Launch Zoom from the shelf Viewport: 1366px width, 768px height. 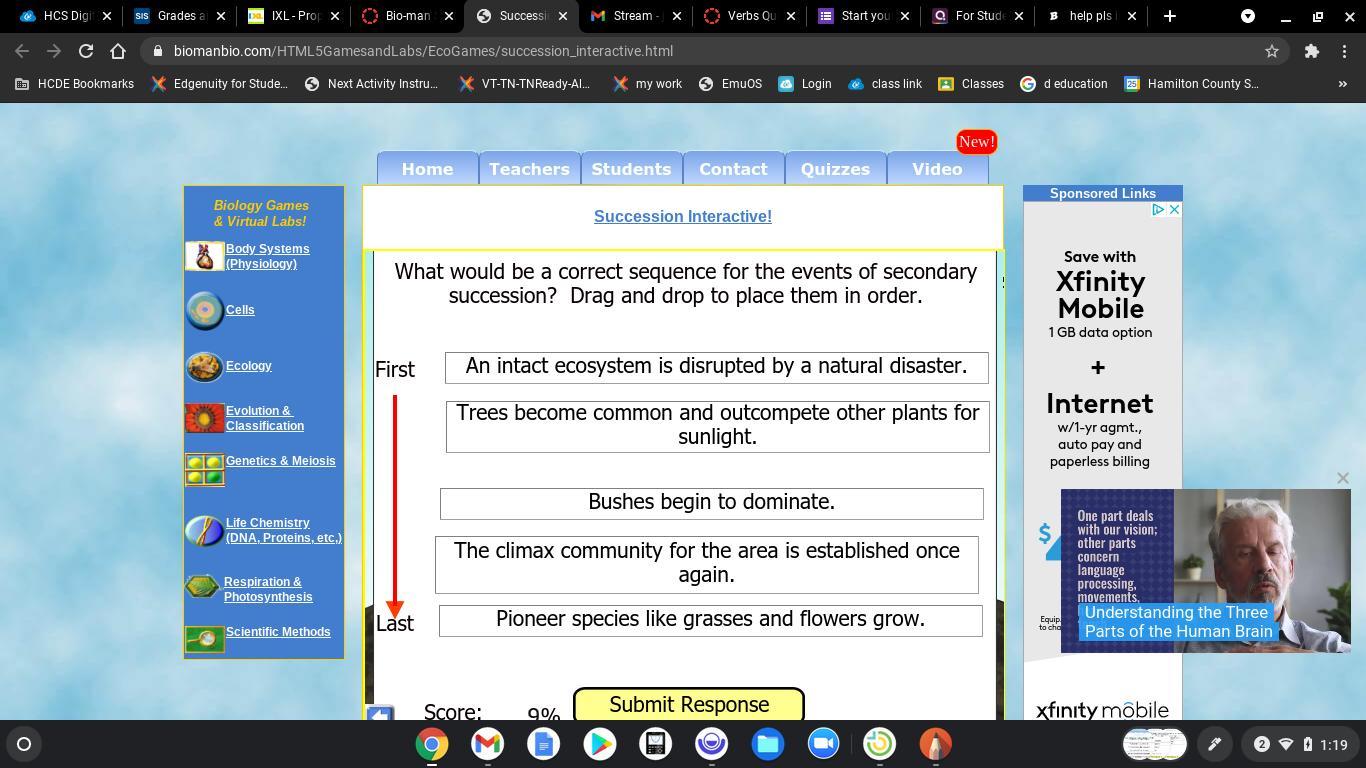pos(824,744)
